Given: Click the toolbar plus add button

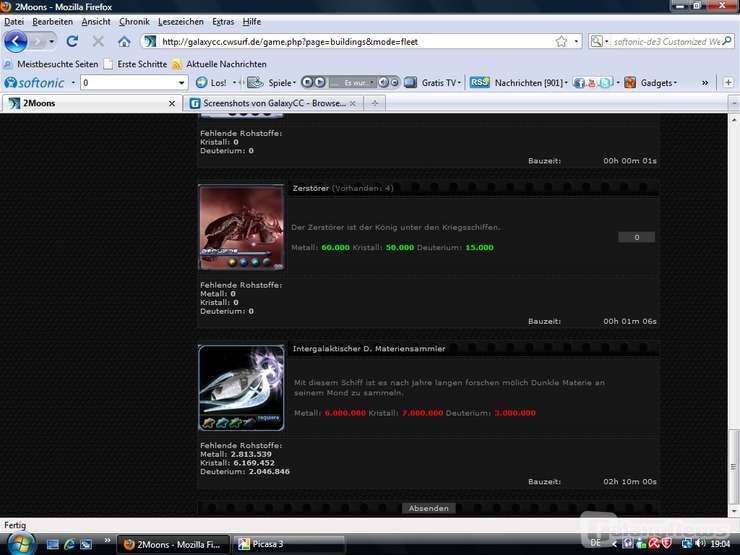Looking at the screenshot, I should (x=728, y=83).
